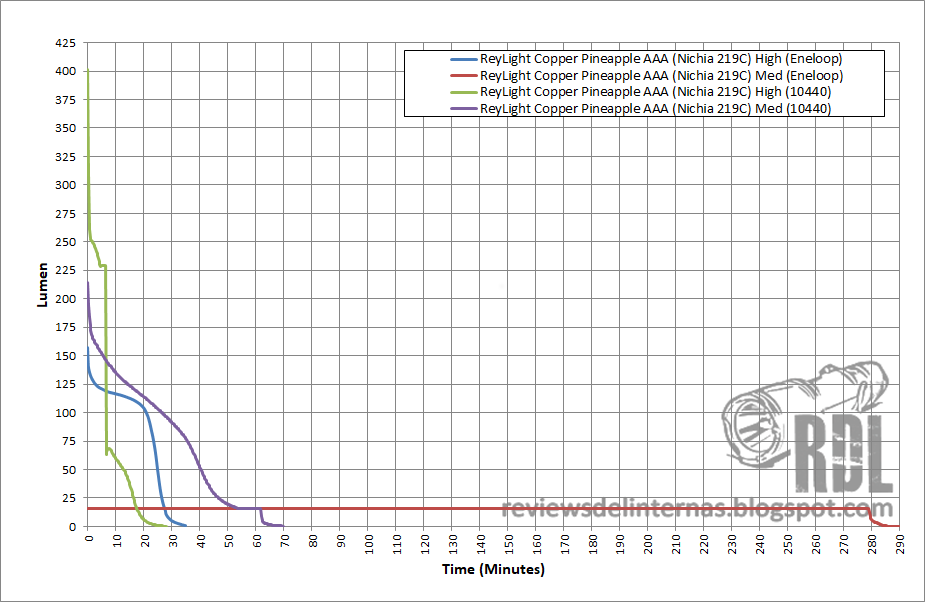Click the 225 label on the y-axis
The width and height of the screenshot is (925, 602).
[x=65, y=270]
